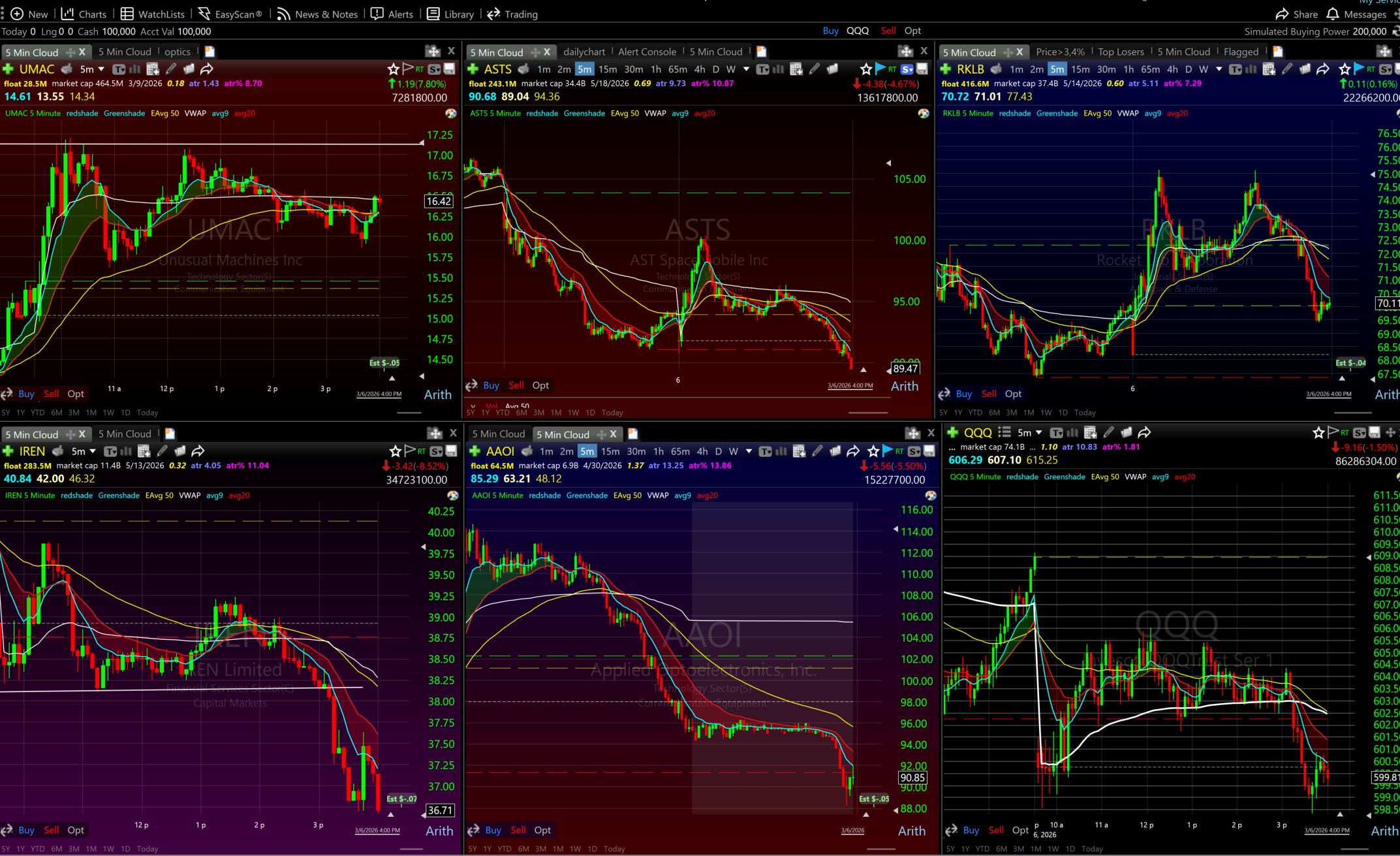This screenshot has height=856, width=1400.
Task: Open the Top Losers tab on the RKLB panel
Action: [x=1121, y=52]
